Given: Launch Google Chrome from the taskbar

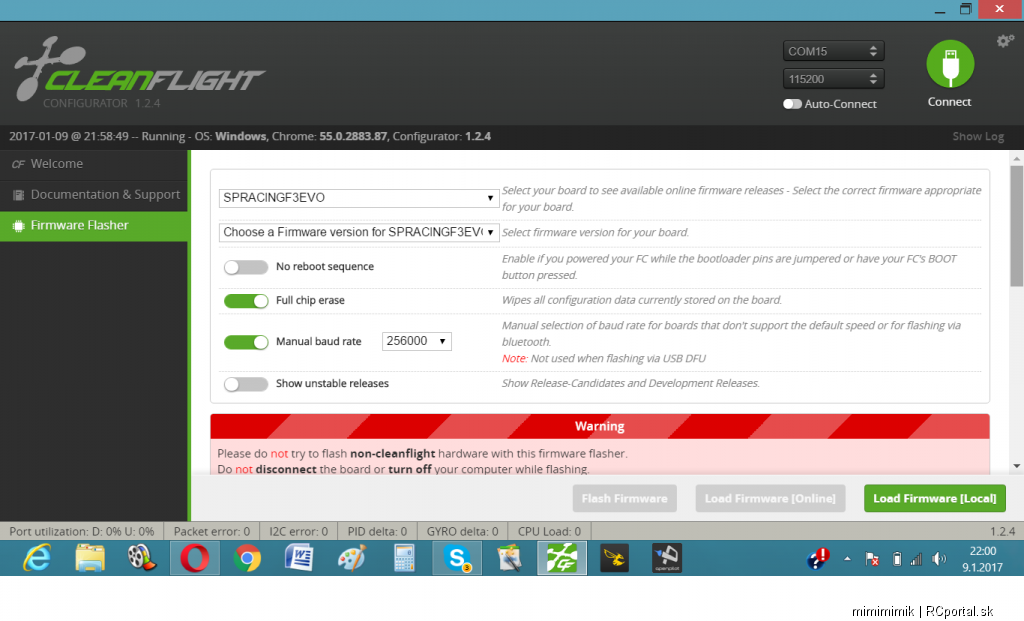Looking at the screenshot, I should pos(248,558).
